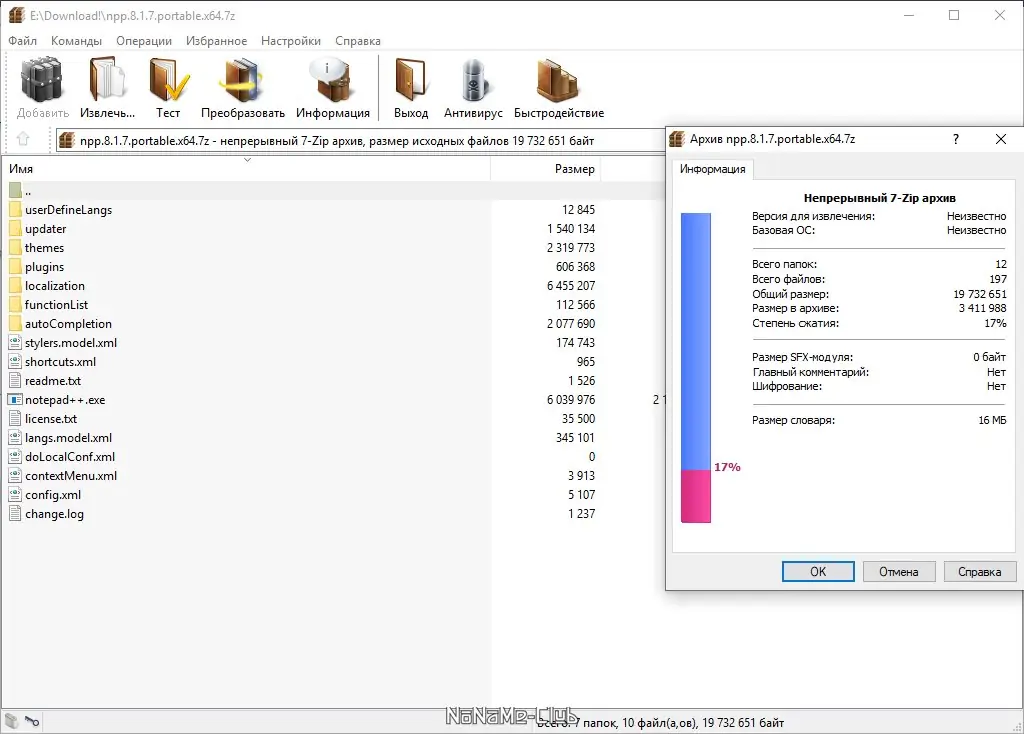The width and height of the screenshot is (1024, 734).
Task: Select the themes folder icon
Action: click(16, 247)
